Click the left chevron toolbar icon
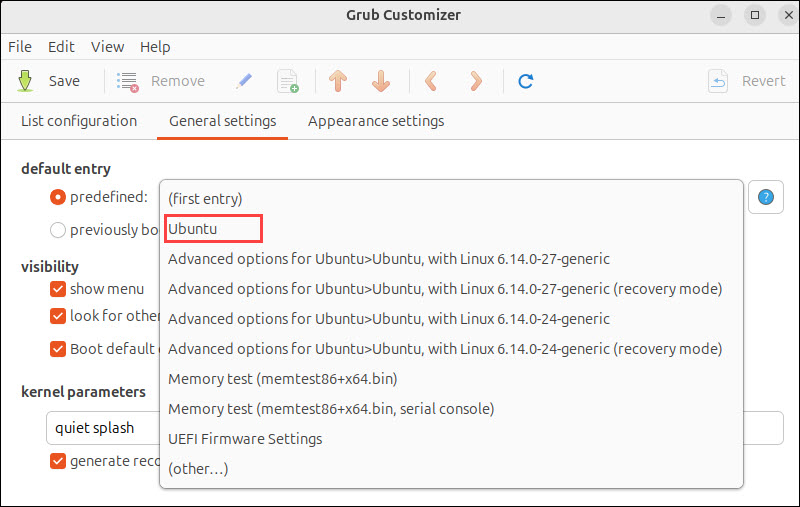Screen dimensions: 800x507 click(431, 81)
